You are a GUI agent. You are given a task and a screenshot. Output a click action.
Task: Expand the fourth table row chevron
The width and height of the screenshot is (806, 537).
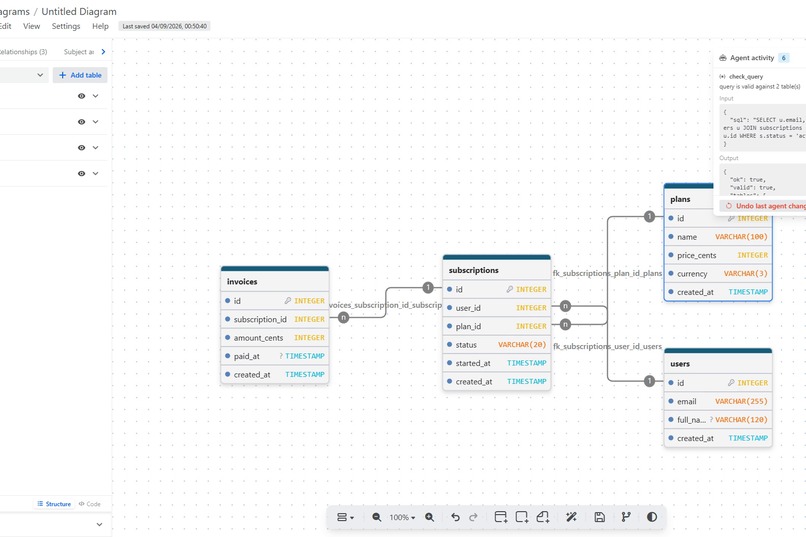[x=96, y=174]
